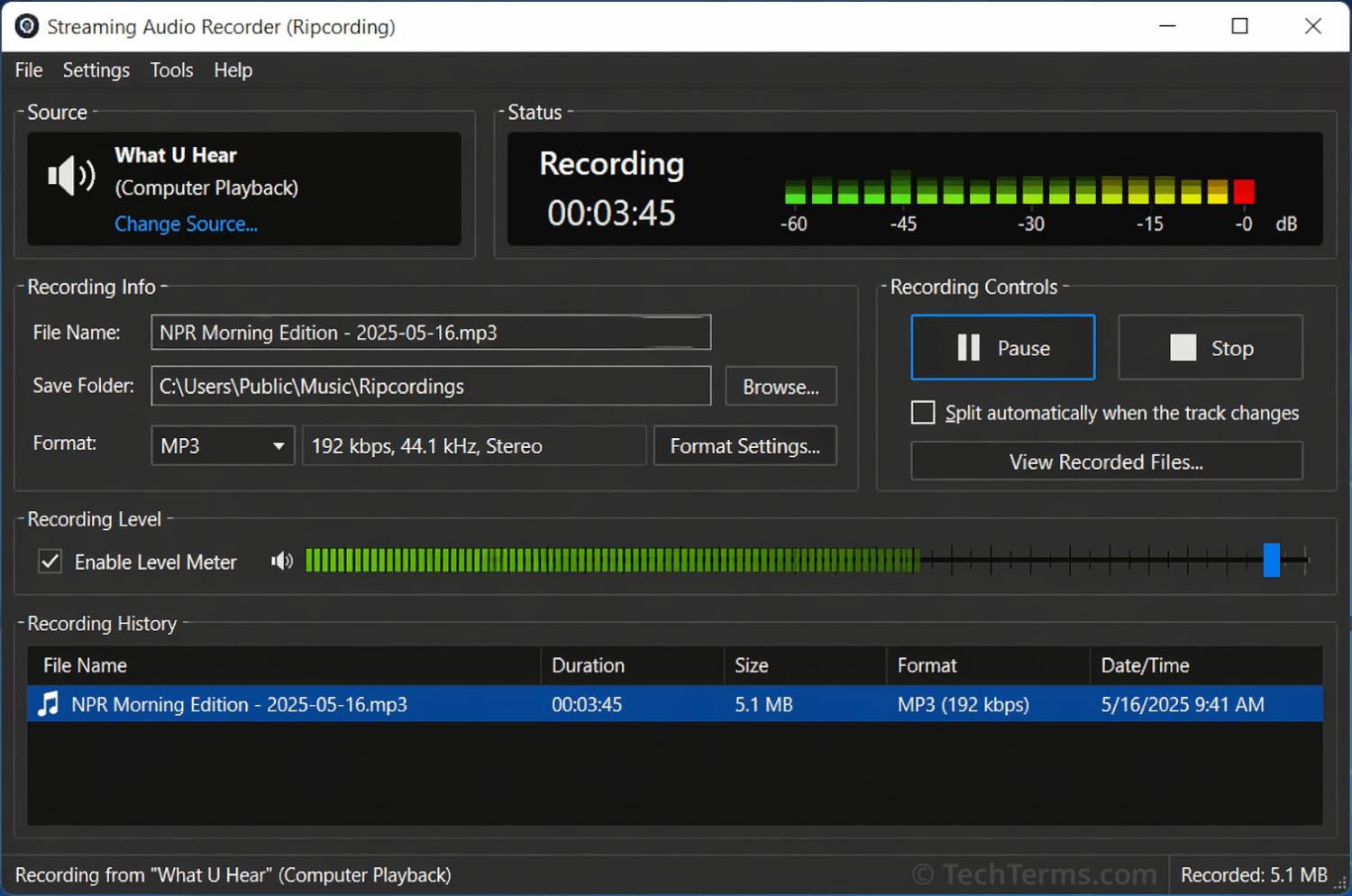1352x896 pixels.
Task: Uncheck Enable Level Meter checkbox
Action: pos(50,562)
